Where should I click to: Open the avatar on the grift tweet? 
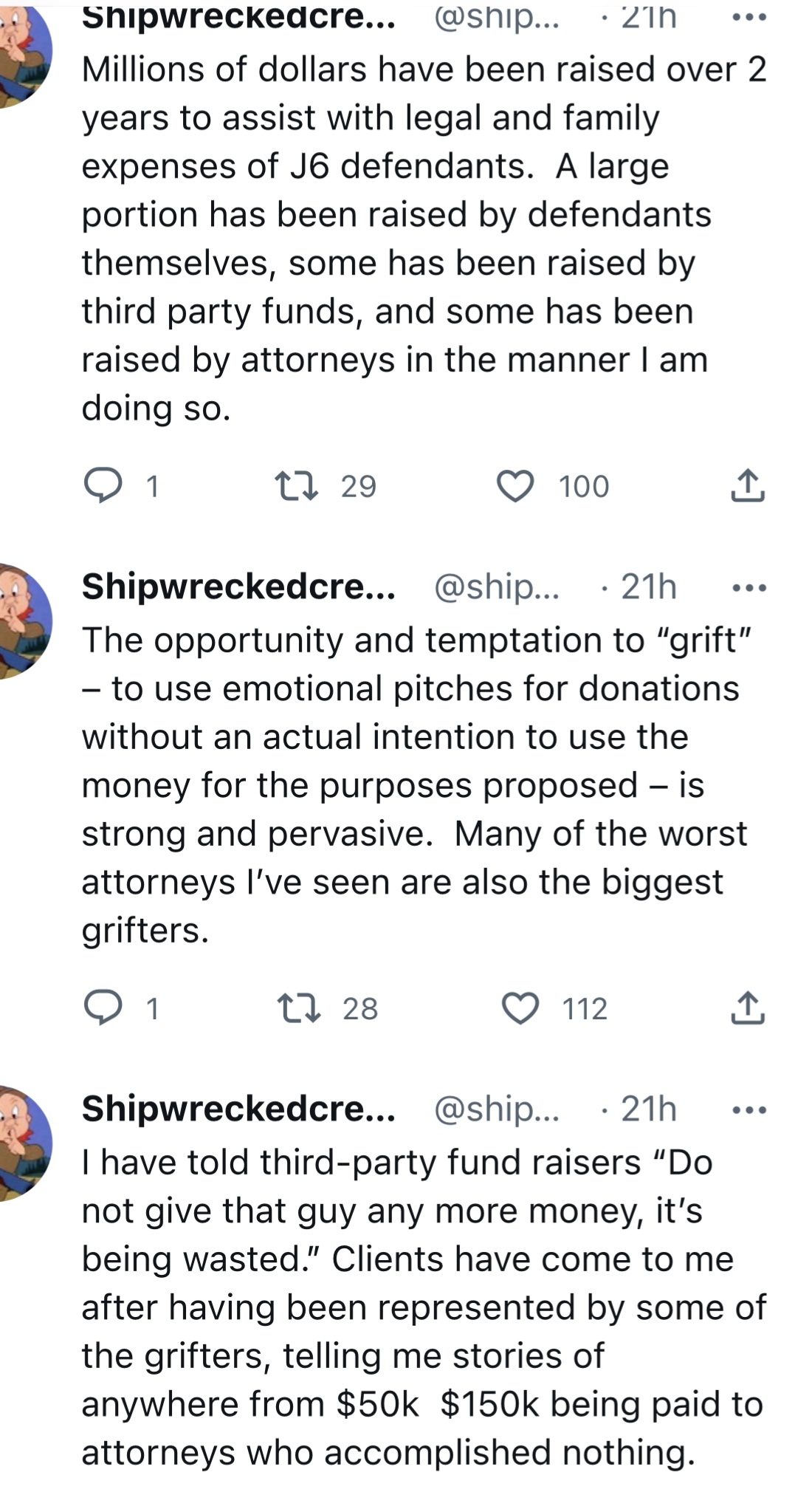click(22, 620)
